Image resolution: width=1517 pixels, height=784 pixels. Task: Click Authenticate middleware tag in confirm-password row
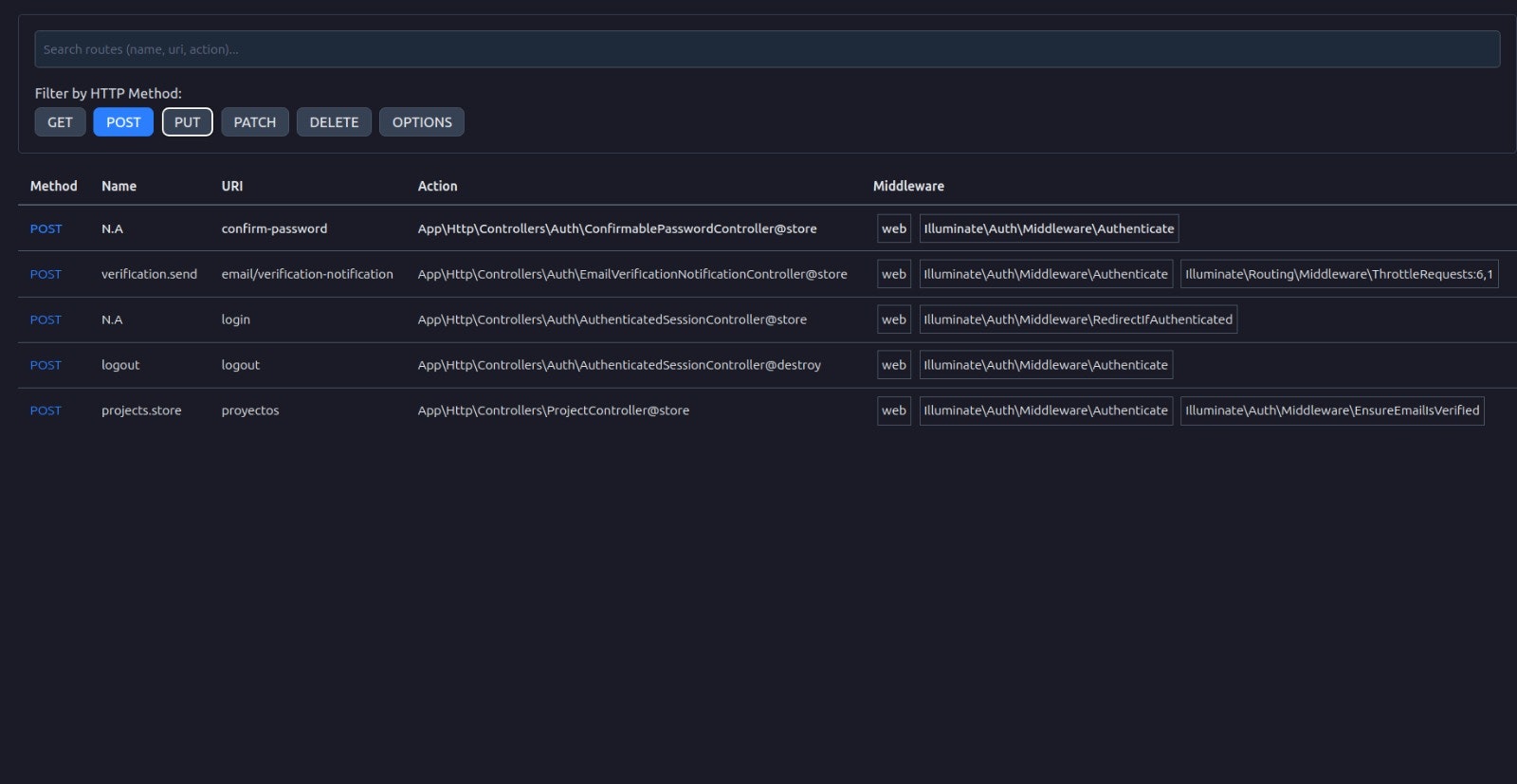click(1049, 228)
